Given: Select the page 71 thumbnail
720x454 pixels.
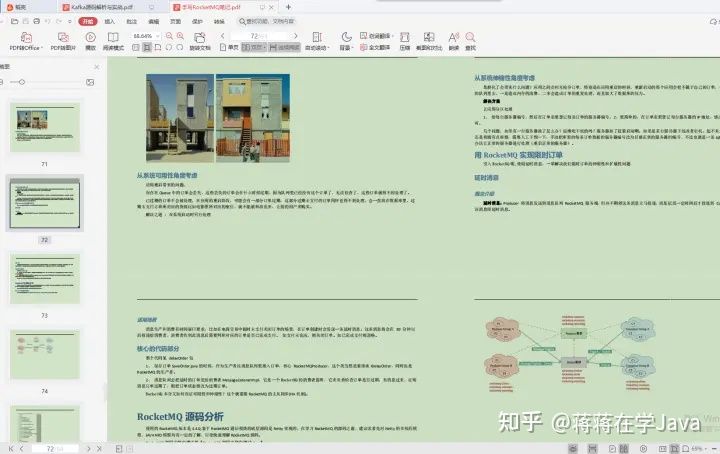Looking at the screenshot, I should [45, 127].
